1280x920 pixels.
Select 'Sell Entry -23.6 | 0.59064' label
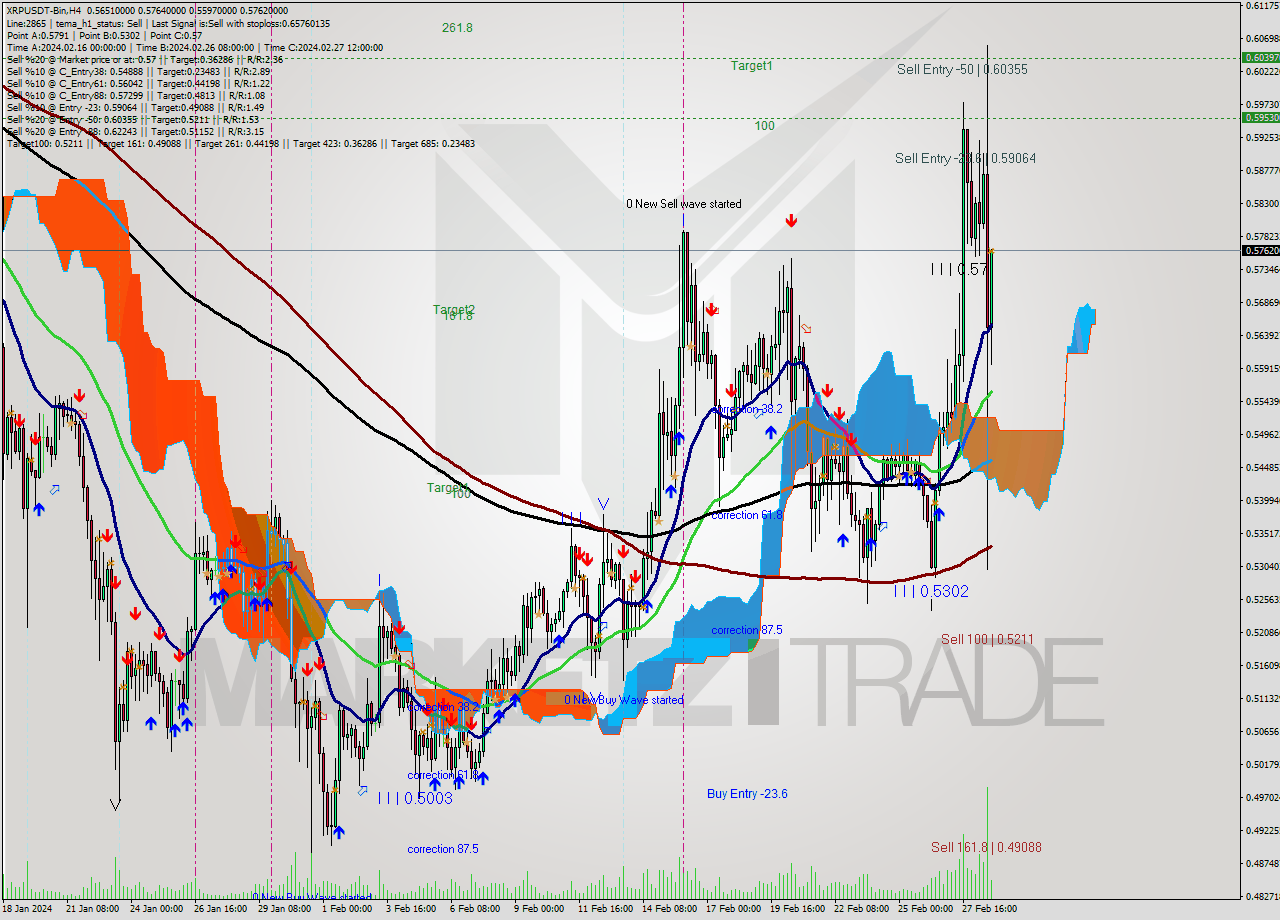pyautogui.click(x=965, y=158)
